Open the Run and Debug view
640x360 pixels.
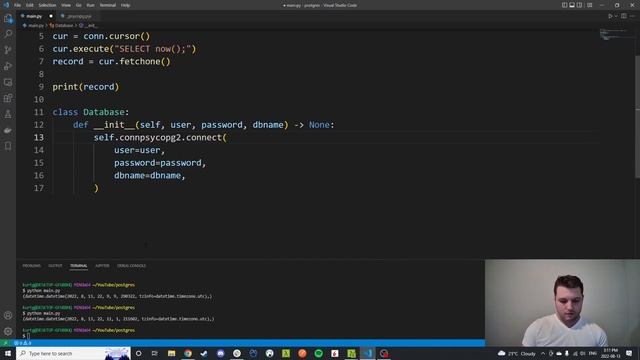coord(8,66)
